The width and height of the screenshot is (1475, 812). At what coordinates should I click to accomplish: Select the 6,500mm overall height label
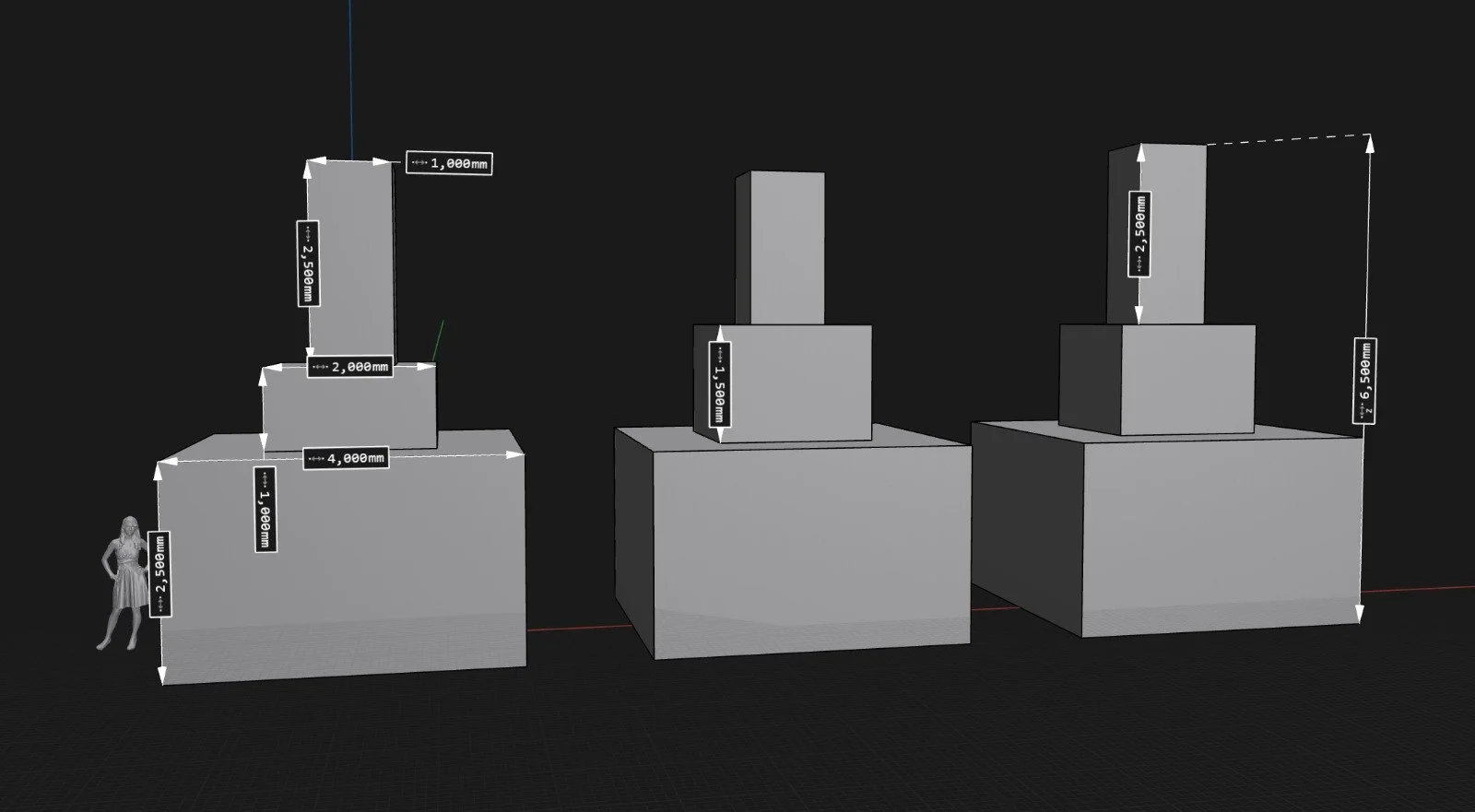pos(1365,381)
